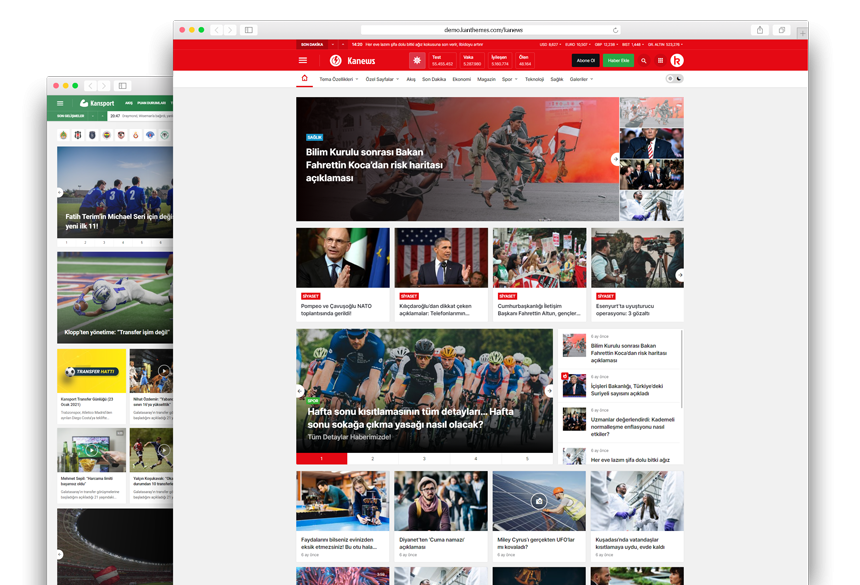Open the apps grid icon in header
This screenshot has height=585, width=860.
point(660,61)
